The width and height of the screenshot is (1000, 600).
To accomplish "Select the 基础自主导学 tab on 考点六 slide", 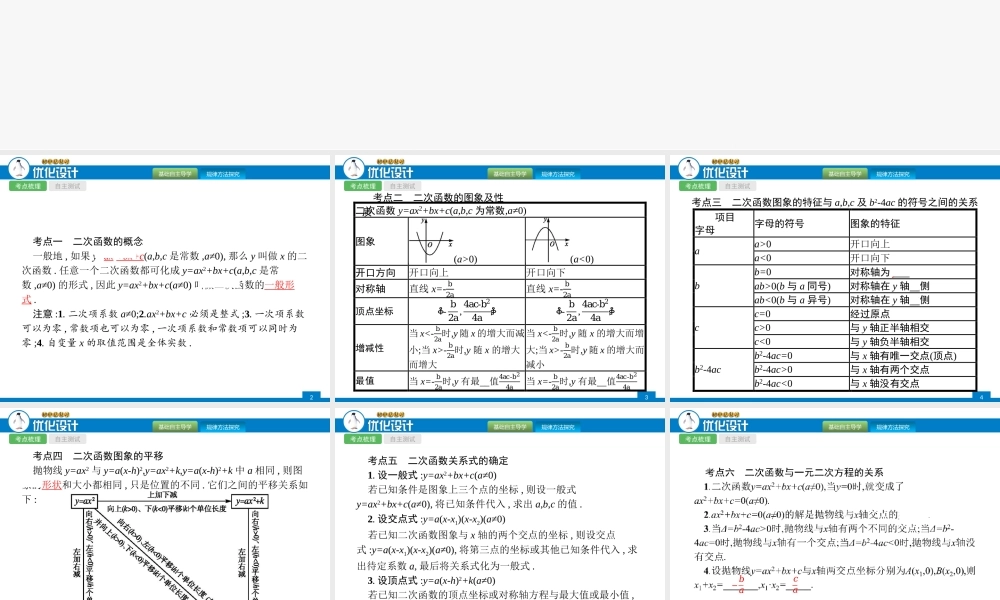I will point(845,424).
